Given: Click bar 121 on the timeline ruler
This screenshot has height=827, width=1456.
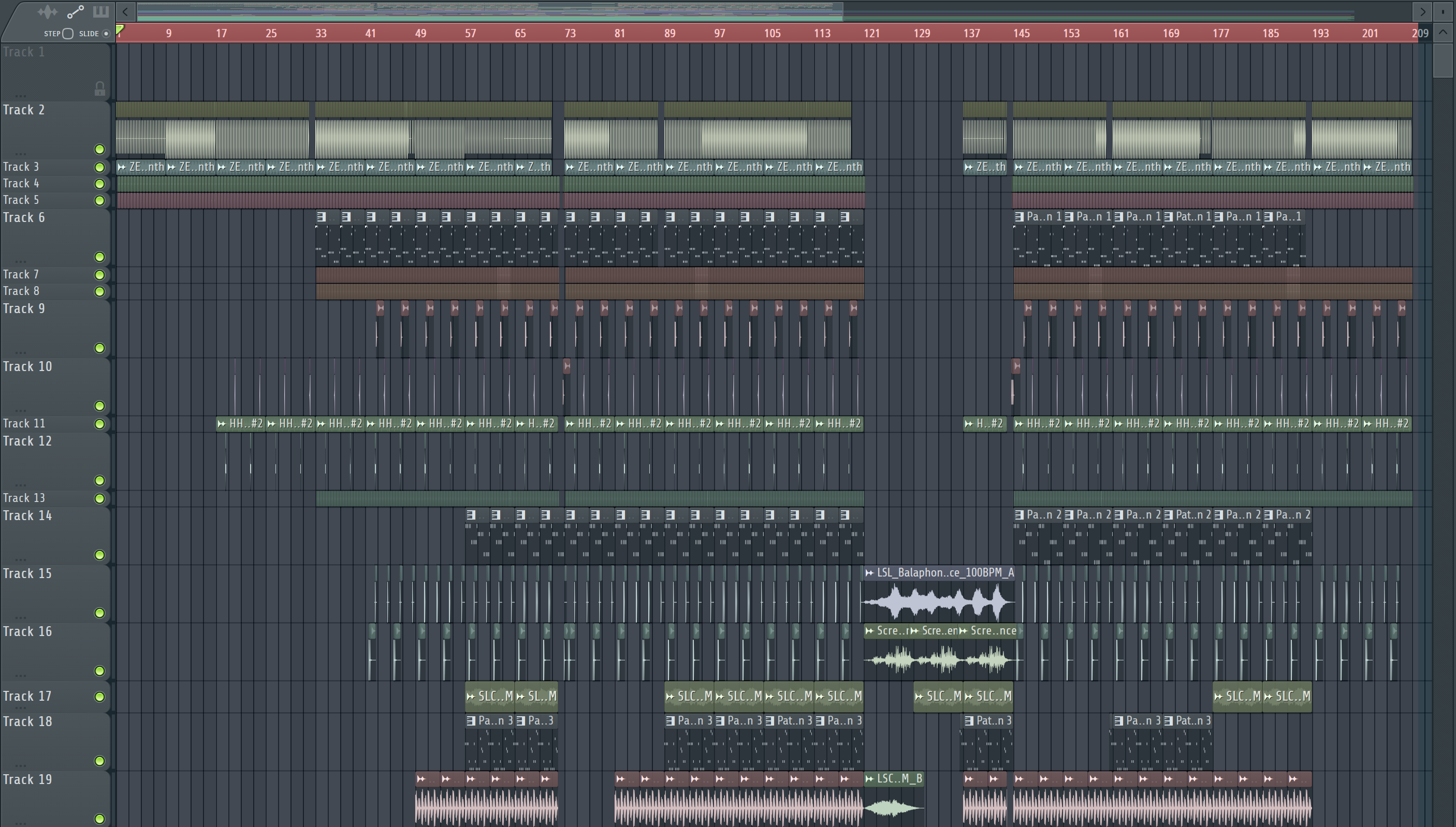Looking at the screenshot, I should [871, 33].
